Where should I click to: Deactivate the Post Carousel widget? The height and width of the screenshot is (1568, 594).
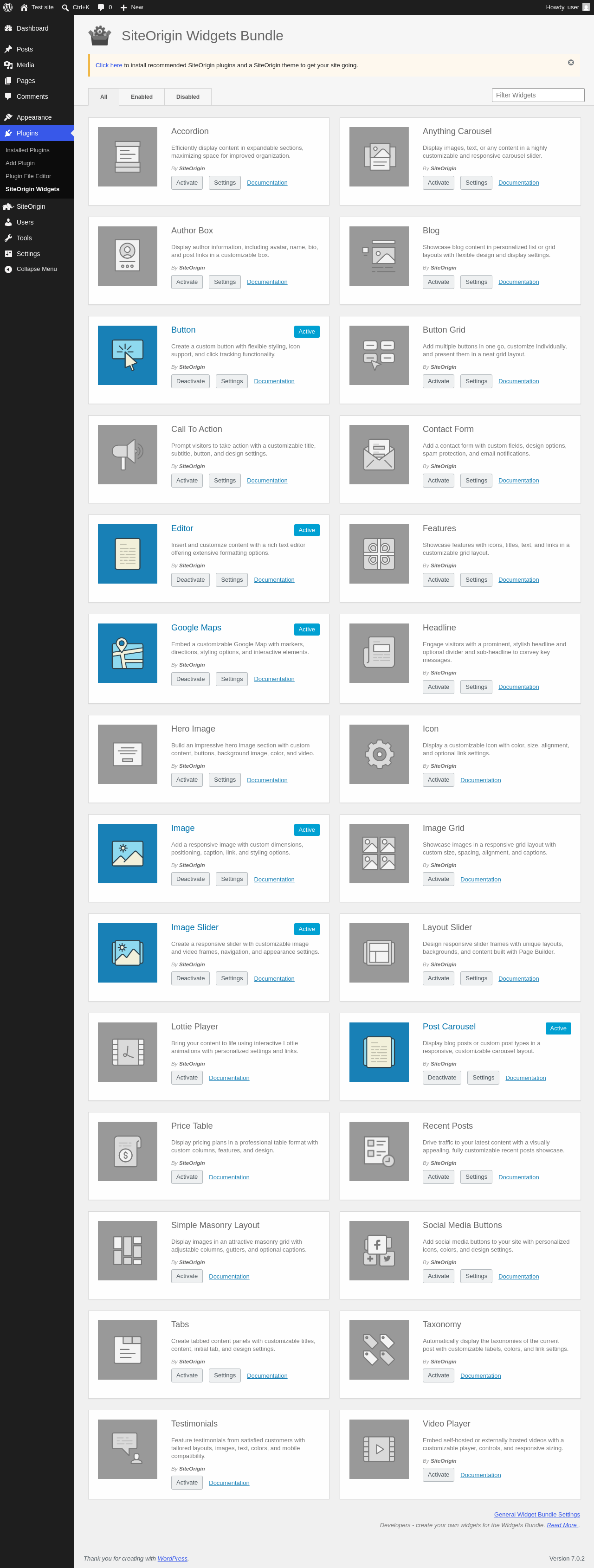tap(442, 1077)
